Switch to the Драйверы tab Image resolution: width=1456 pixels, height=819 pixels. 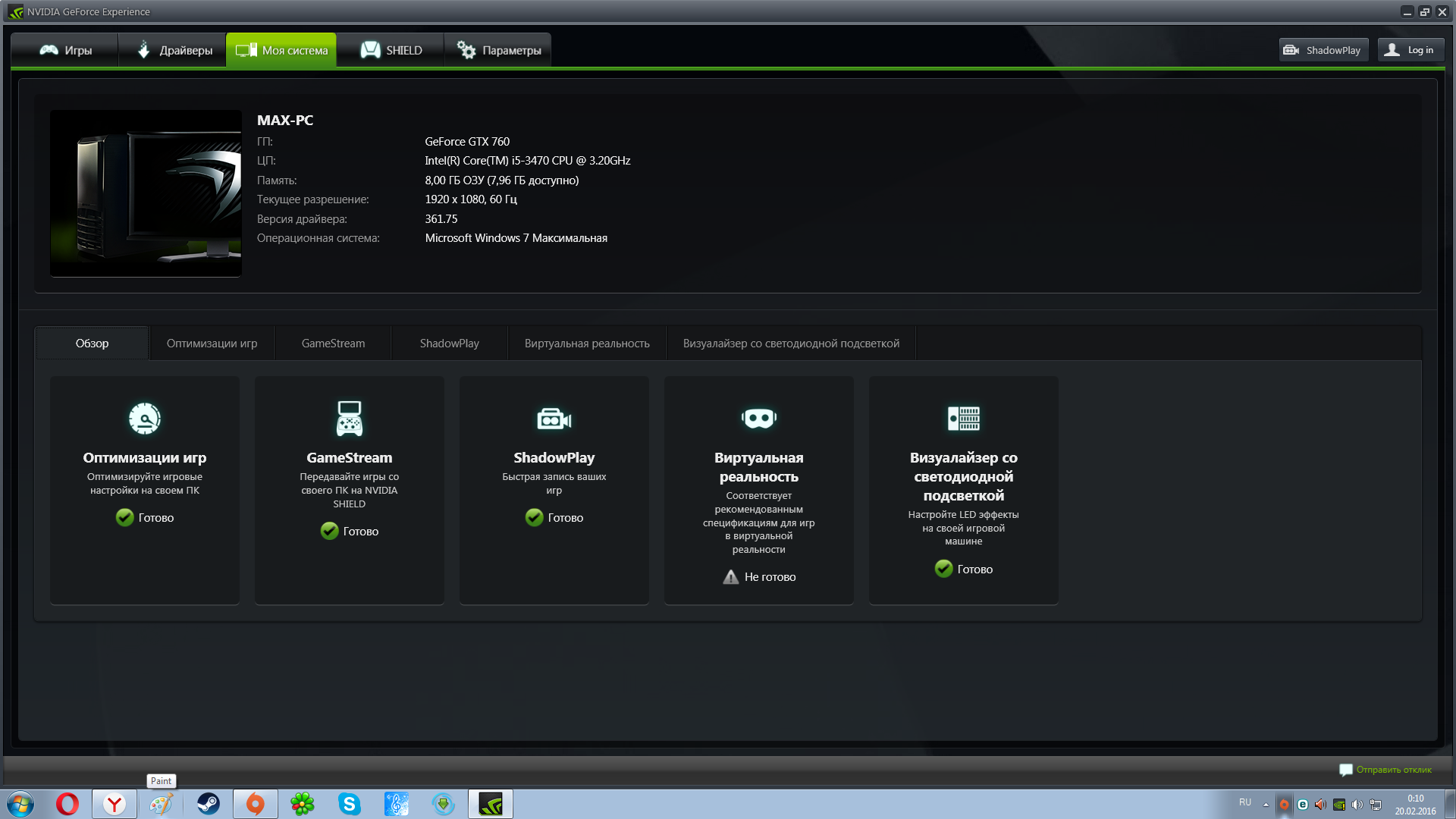pos(173,50)
